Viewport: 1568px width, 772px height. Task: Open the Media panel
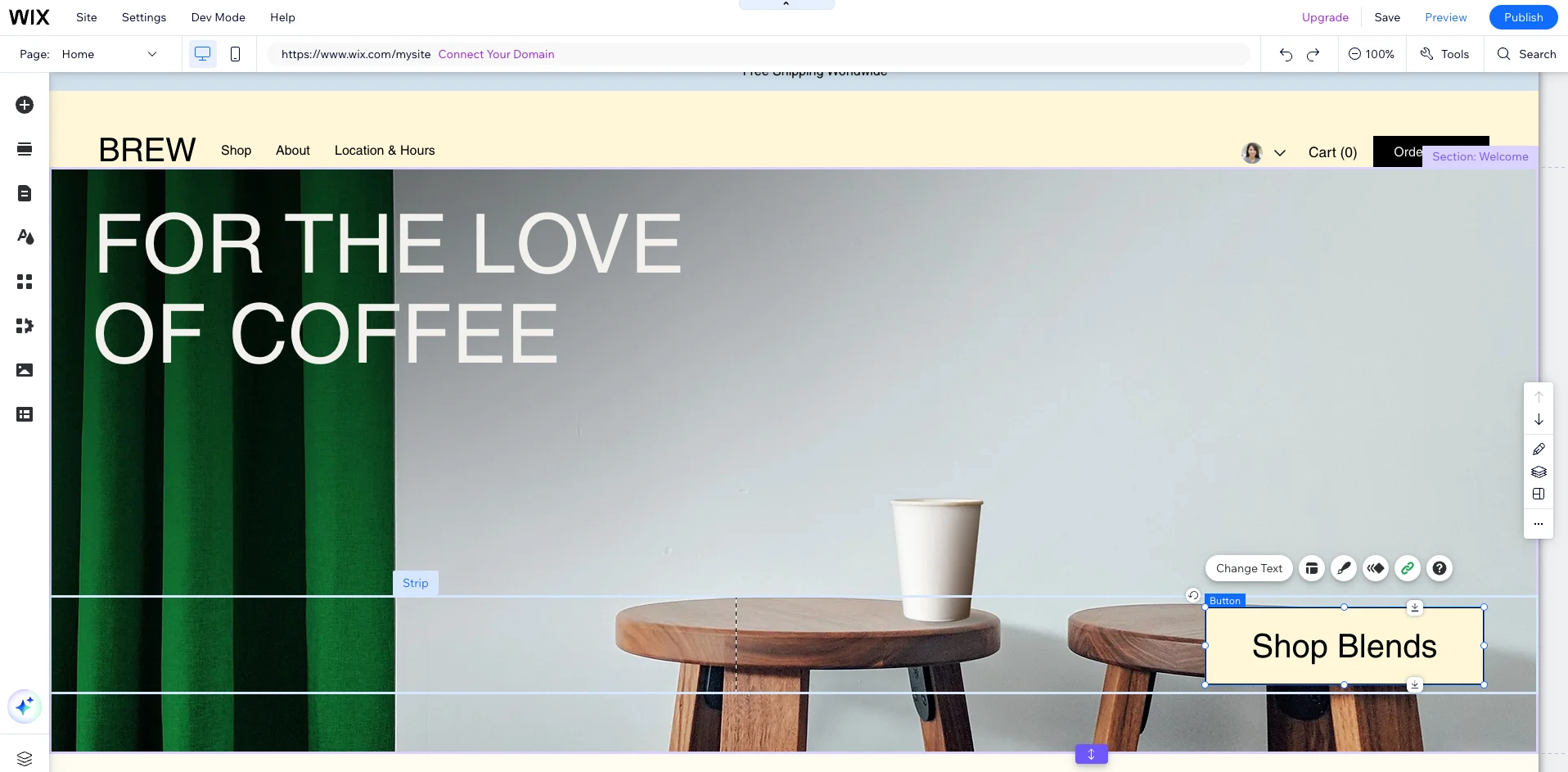pyautogui.click(x=25, y=370)
